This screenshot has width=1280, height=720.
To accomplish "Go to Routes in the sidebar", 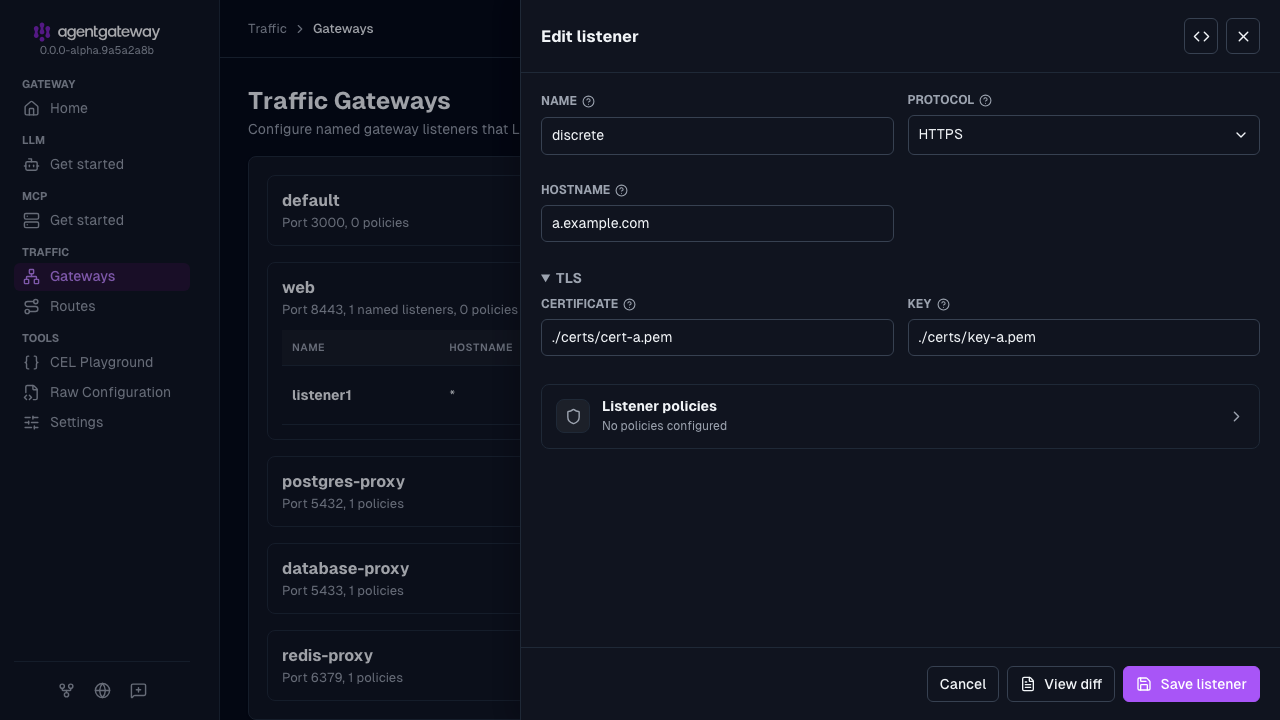I will coord(102,306).
